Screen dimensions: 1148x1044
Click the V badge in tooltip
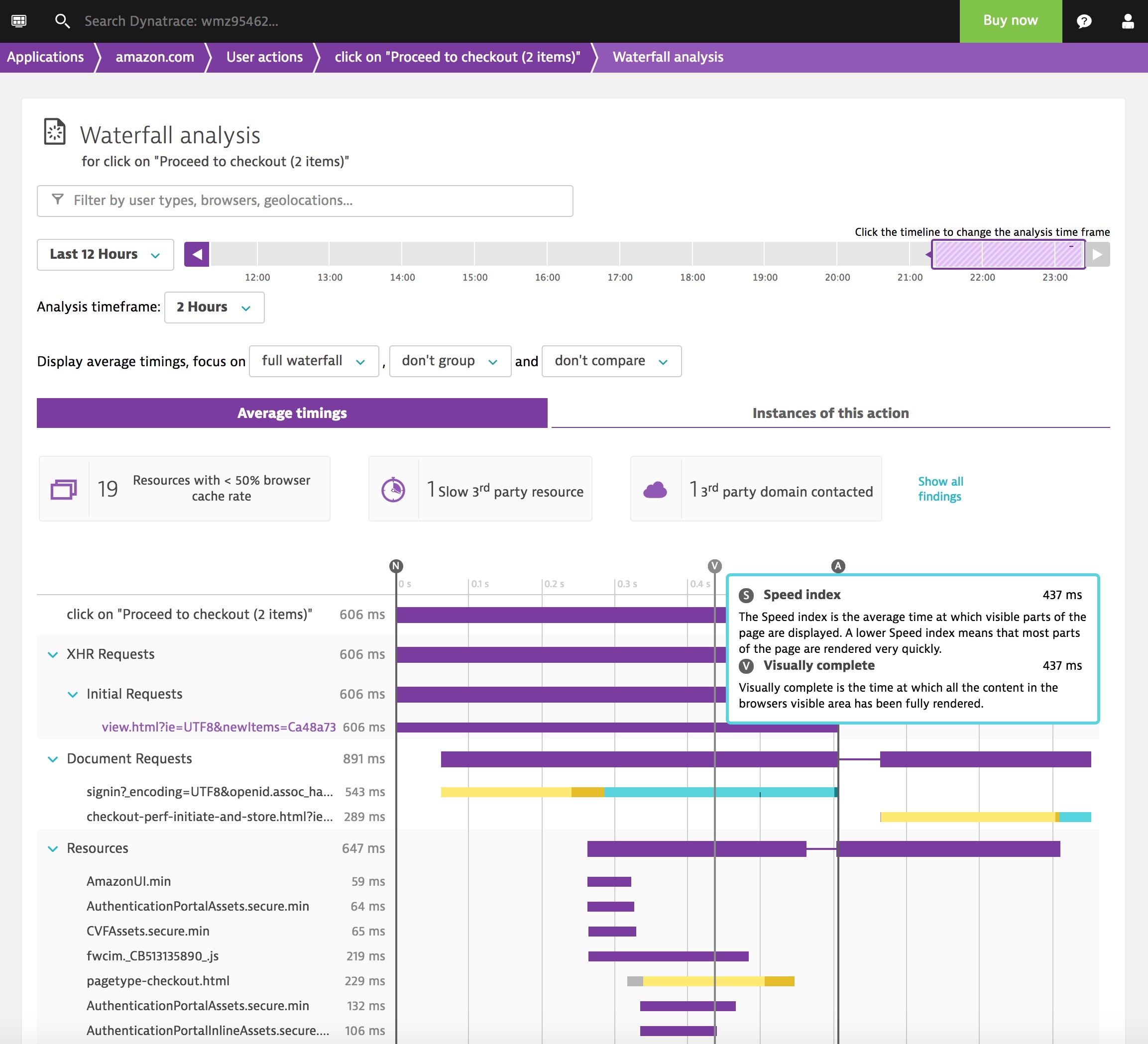[746, 666]
